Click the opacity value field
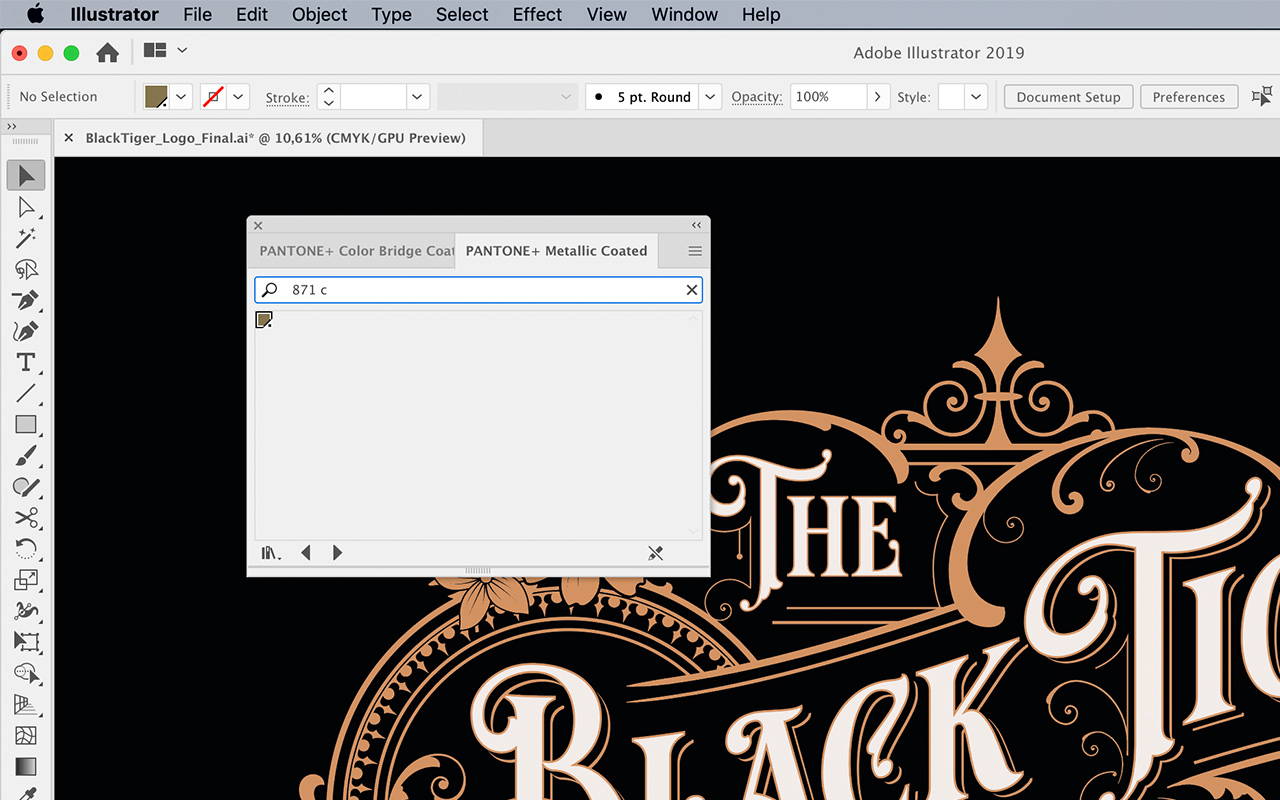This screenshot has width=1280, height=800. (x=827, y=97)
